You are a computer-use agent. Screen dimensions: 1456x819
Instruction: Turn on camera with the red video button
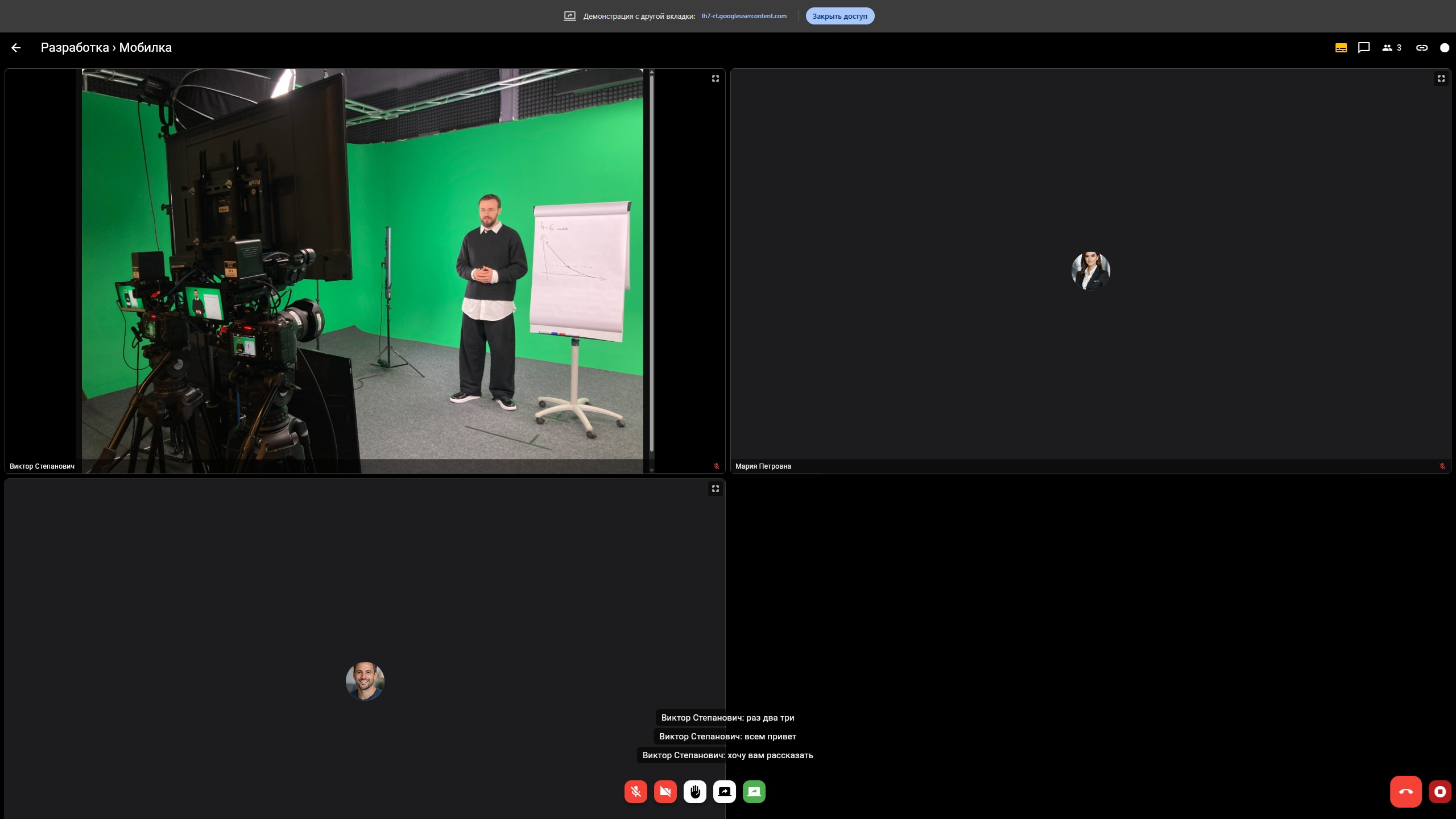click(x=665, y=792)
